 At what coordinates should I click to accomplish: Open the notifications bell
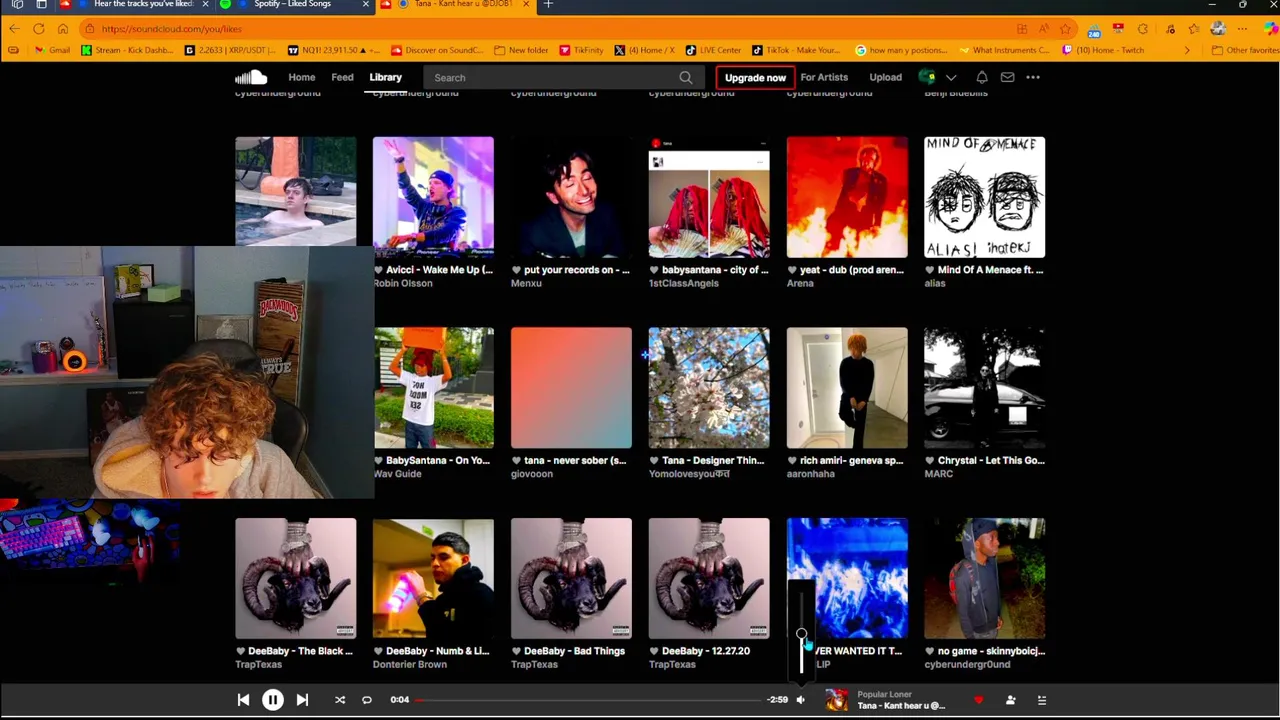tap(982, 77)
